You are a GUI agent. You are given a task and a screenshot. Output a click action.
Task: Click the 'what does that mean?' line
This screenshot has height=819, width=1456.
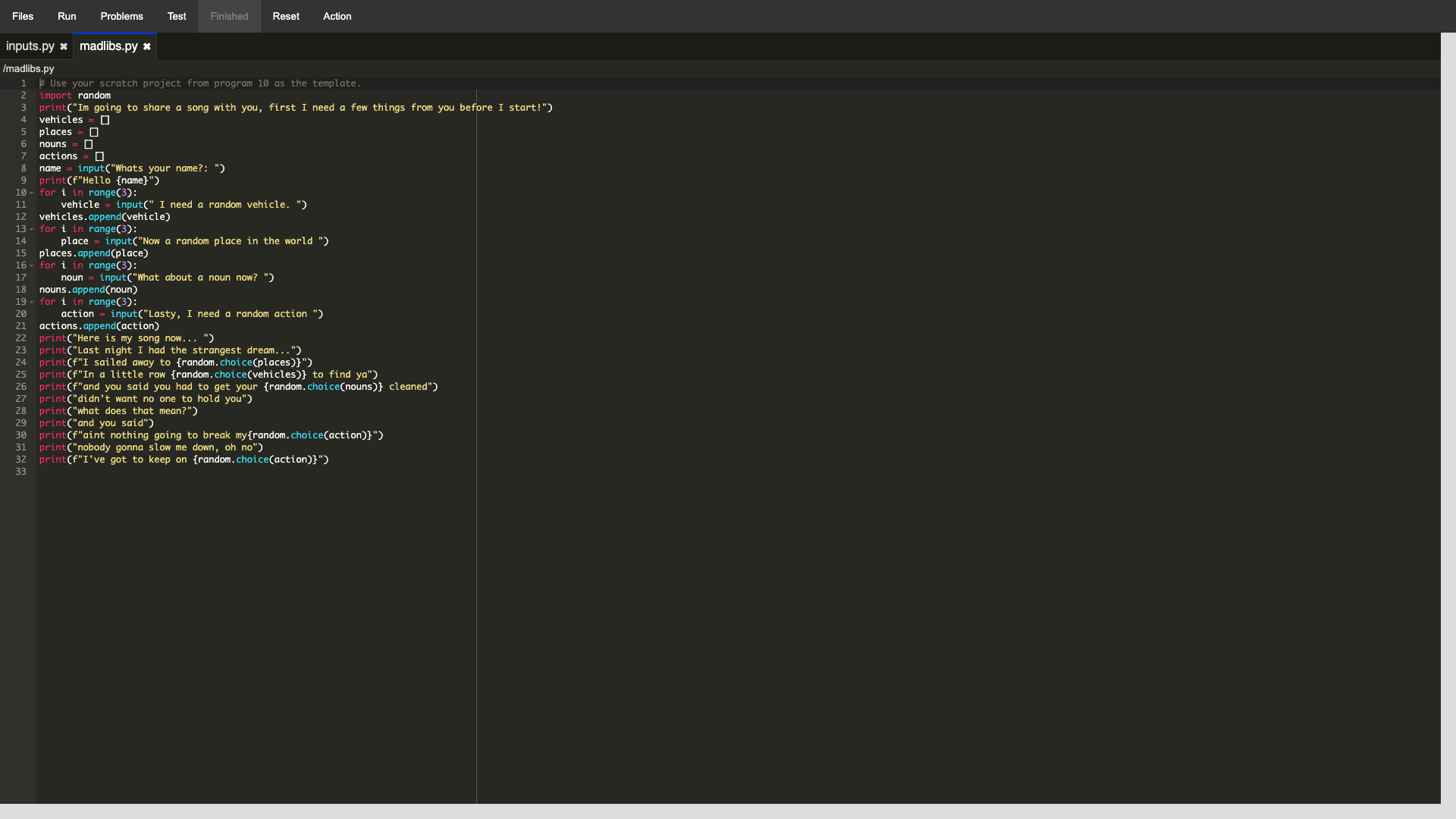[118, 411]
